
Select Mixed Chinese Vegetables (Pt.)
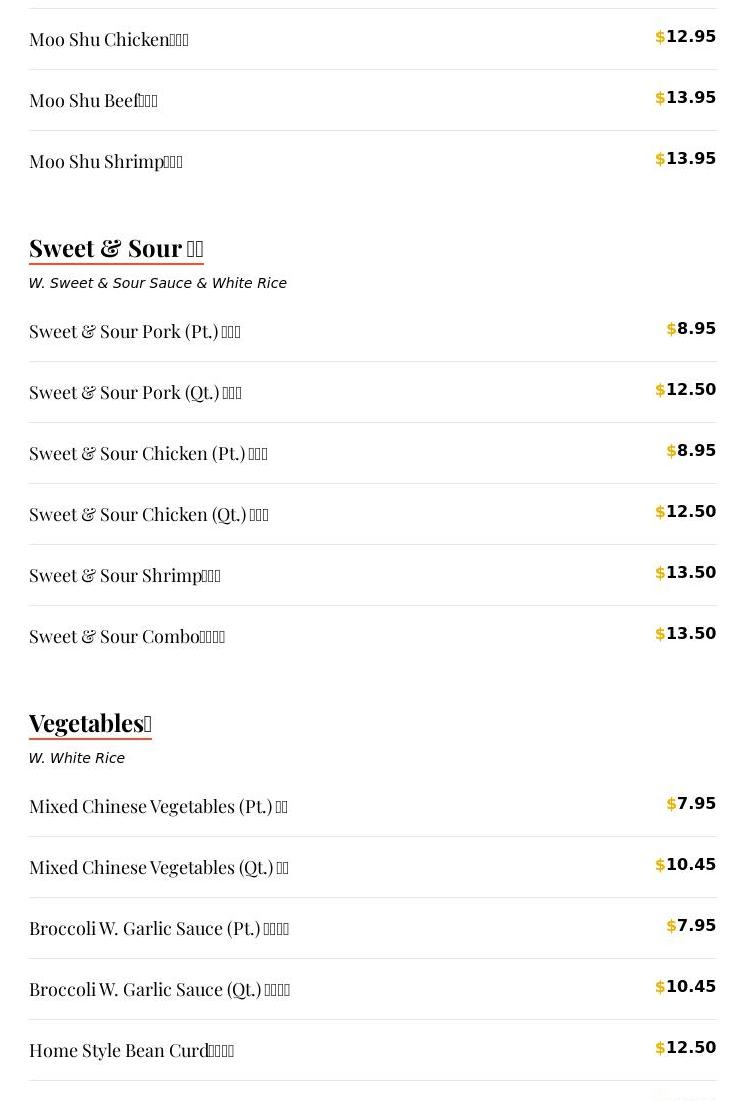(x=158, y=807)
